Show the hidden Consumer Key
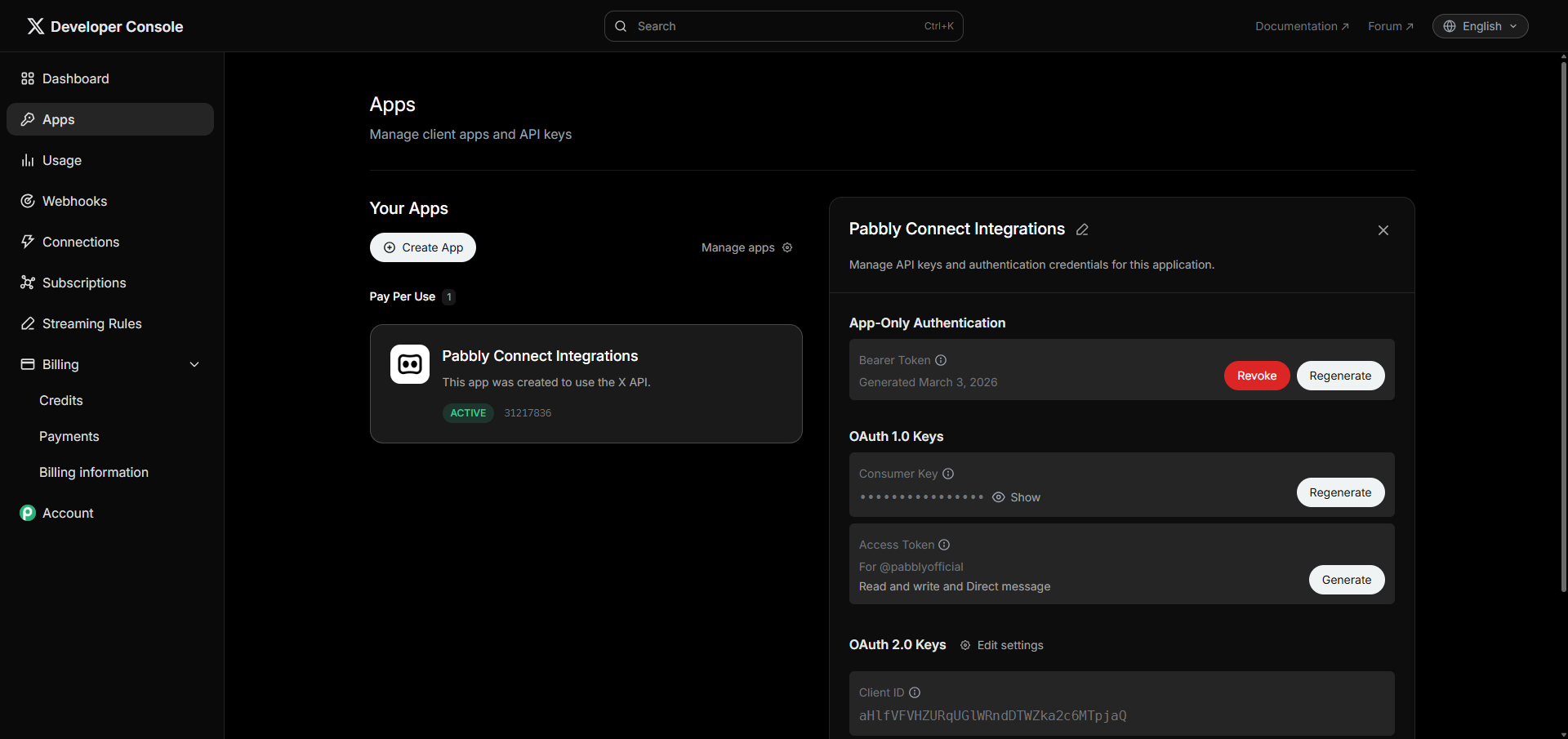The width and height of the screenshot is (1568, 739). (x=1017, y=497)
